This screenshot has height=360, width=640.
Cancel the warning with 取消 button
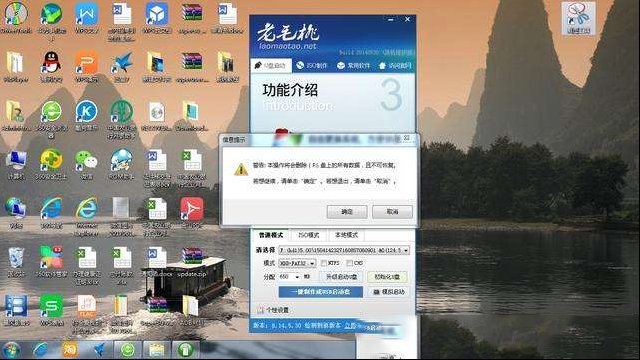(x=392, y=212)
